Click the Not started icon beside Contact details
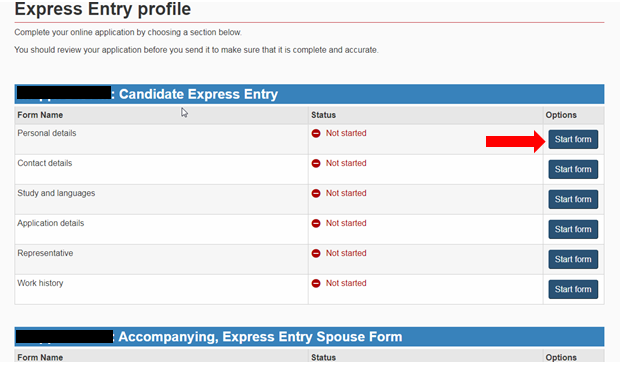621x366 pixels. [316, 163]
